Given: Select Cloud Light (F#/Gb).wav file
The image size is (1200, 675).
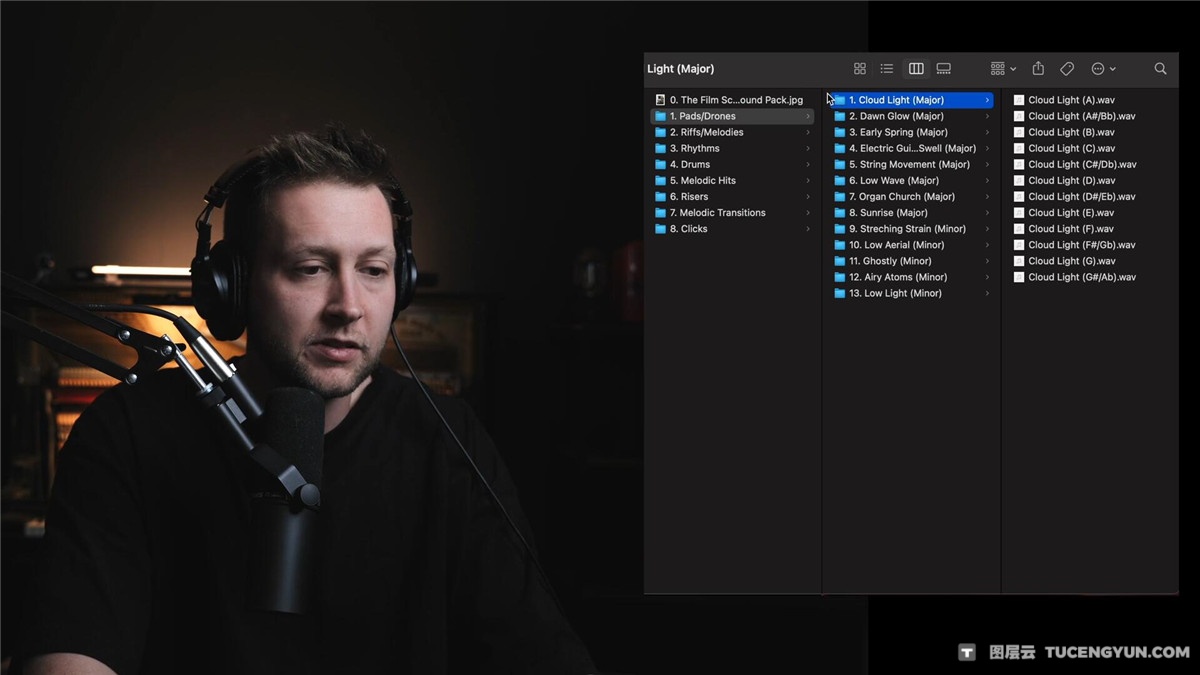Looking at the screenshot, I should point(1075,245).
